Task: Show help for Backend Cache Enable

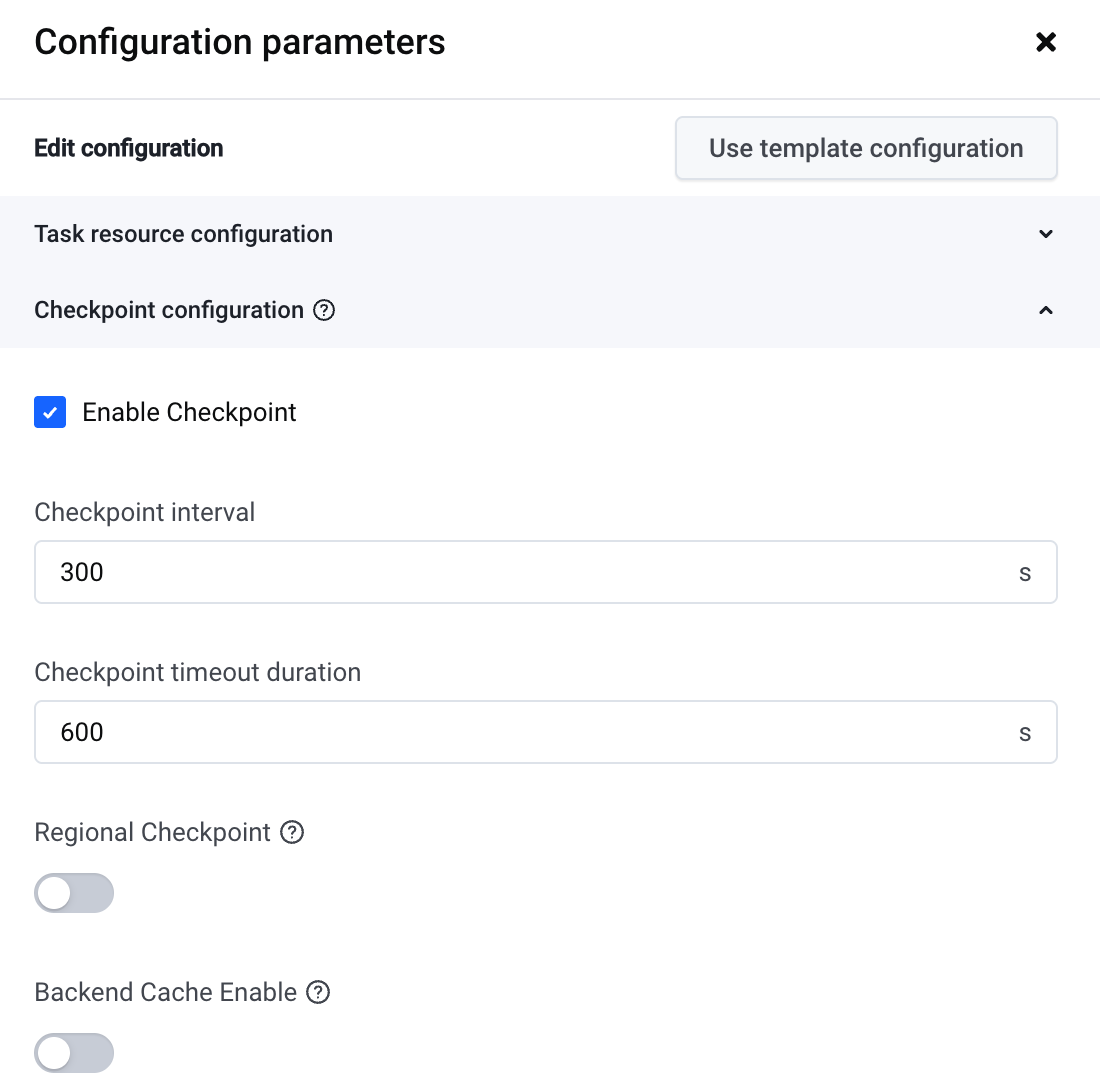Action: pos(318,992)
